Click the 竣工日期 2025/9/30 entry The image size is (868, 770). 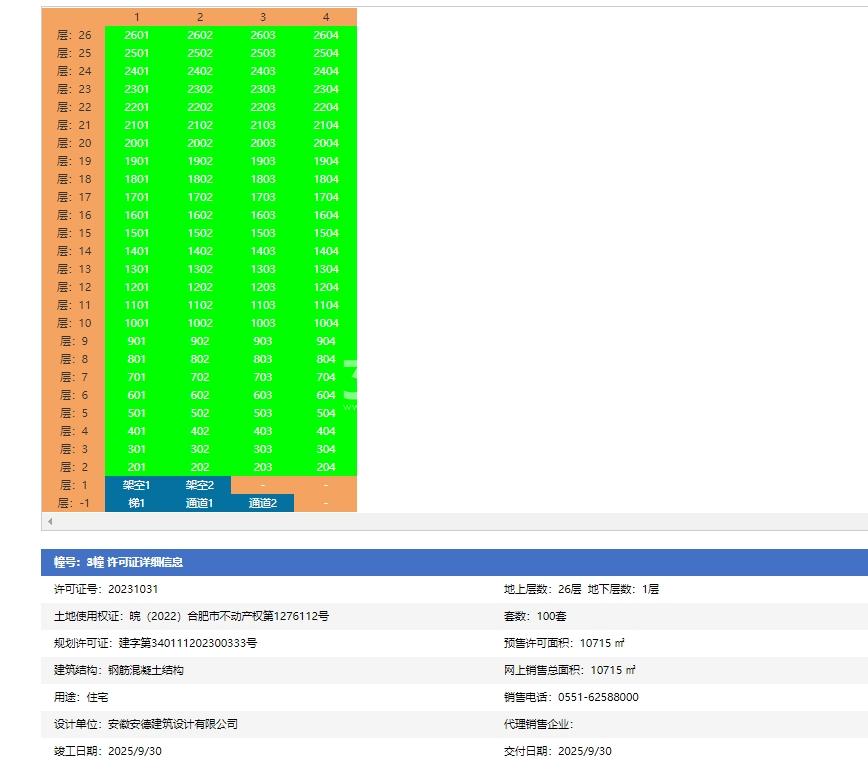pyautogui.click(x=108, y=751)
